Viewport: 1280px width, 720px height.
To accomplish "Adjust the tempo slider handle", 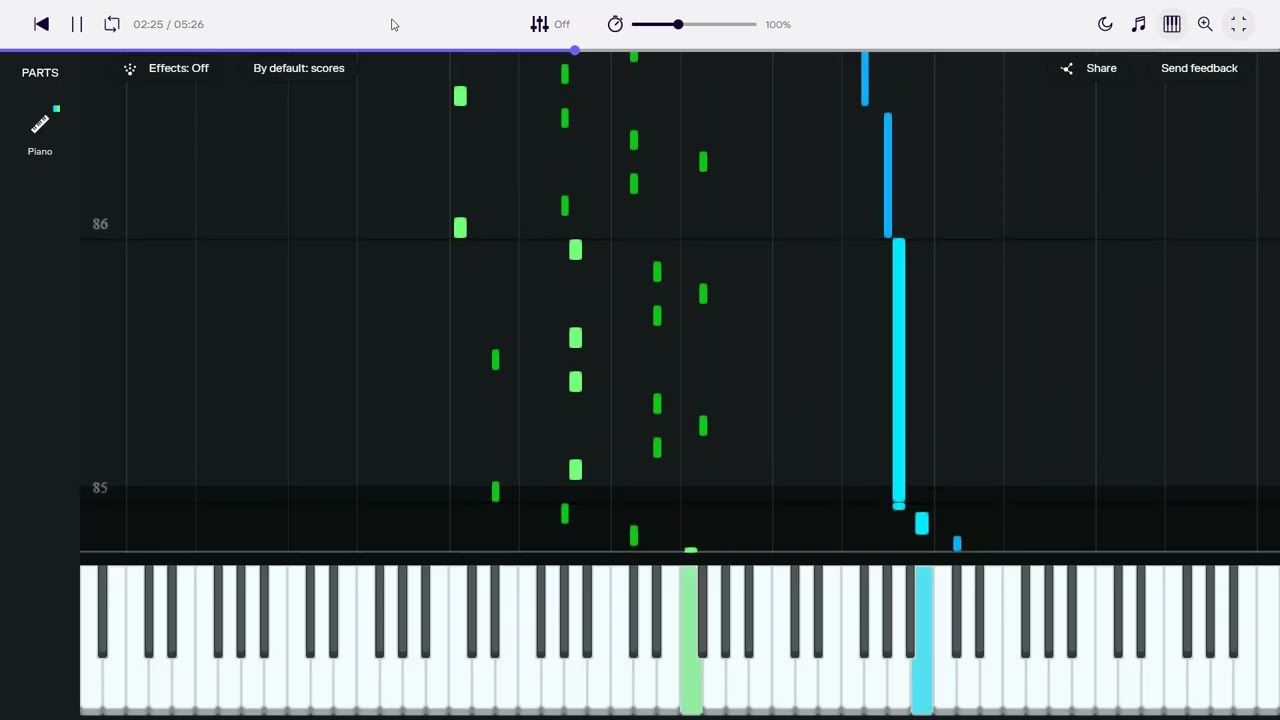I will (678, 24).
